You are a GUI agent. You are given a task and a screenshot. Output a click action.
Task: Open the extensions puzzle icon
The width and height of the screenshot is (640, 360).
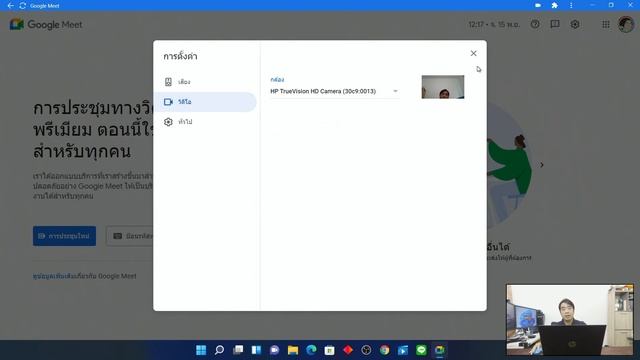pyautogui.click(x=554, y=5)
